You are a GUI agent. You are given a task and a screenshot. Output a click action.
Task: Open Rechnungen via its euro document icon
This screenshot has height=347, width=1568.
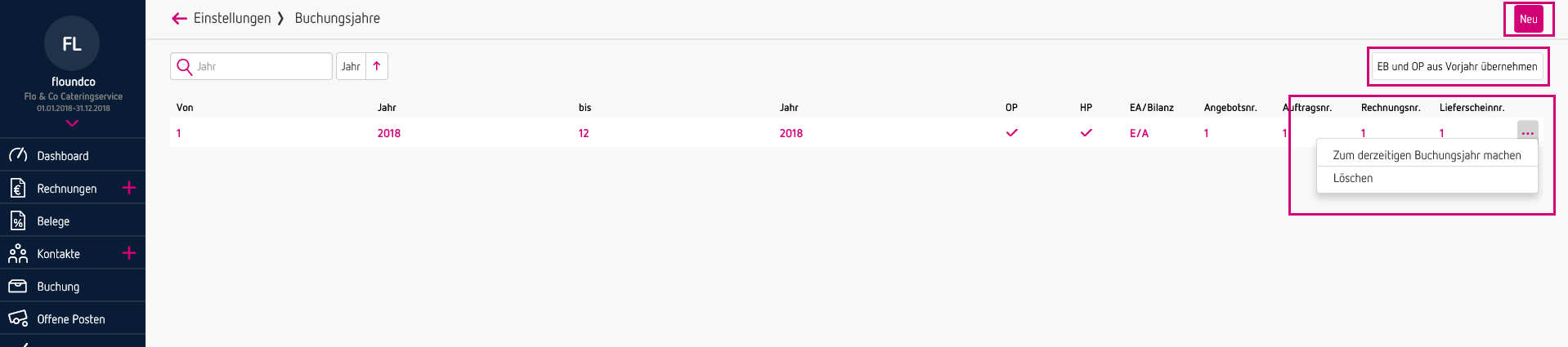point(18,189)
